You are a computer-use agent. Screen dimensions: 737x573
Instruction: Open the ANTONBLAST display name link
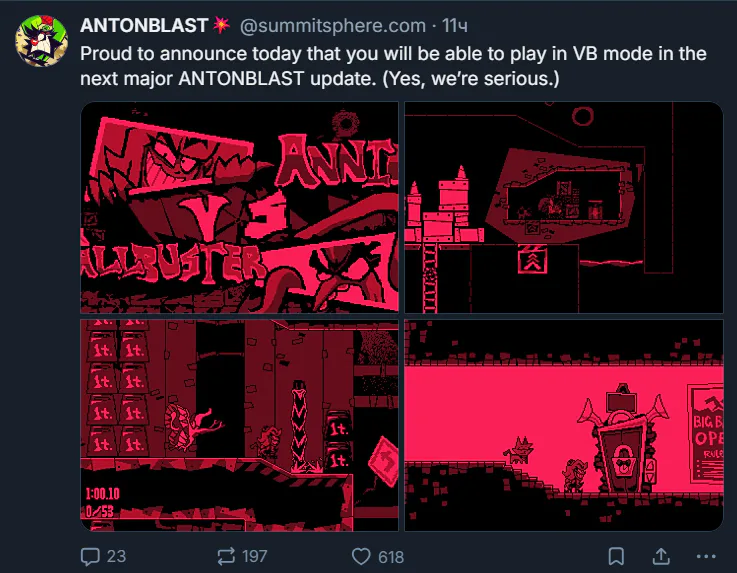144,25
